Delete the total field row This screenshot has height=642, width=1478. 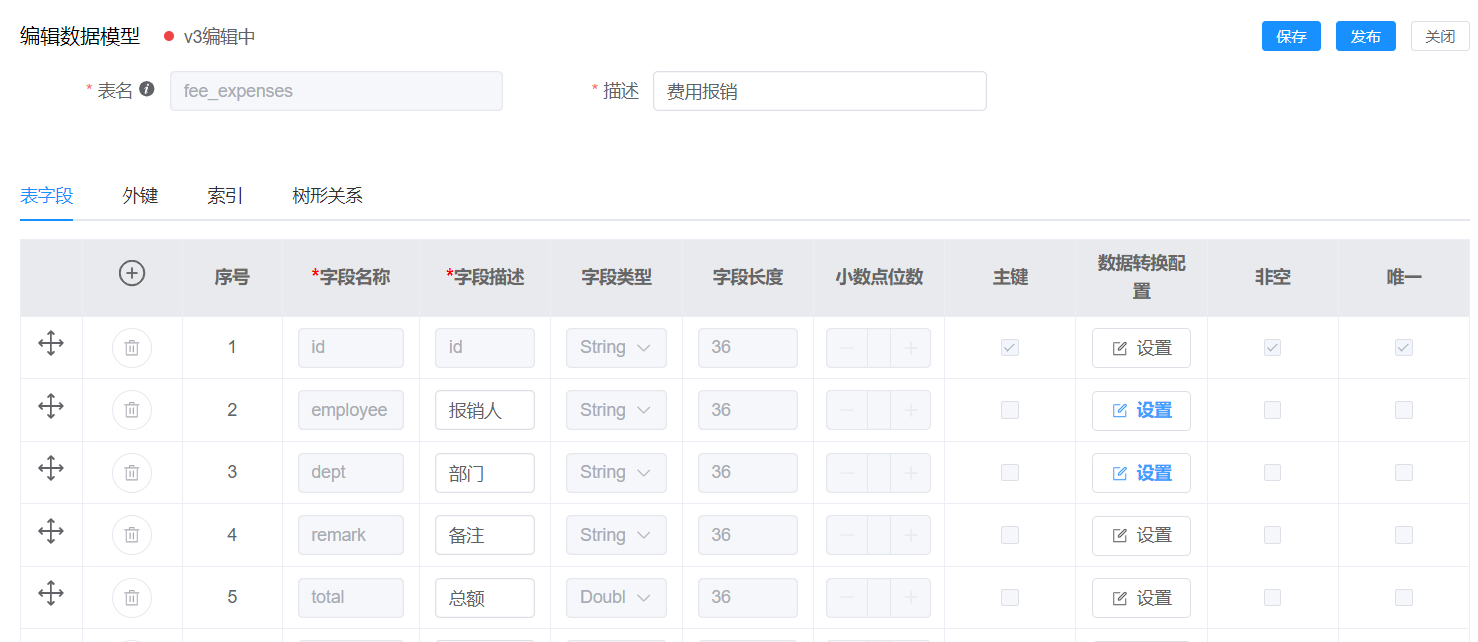[x=132, y=598]
